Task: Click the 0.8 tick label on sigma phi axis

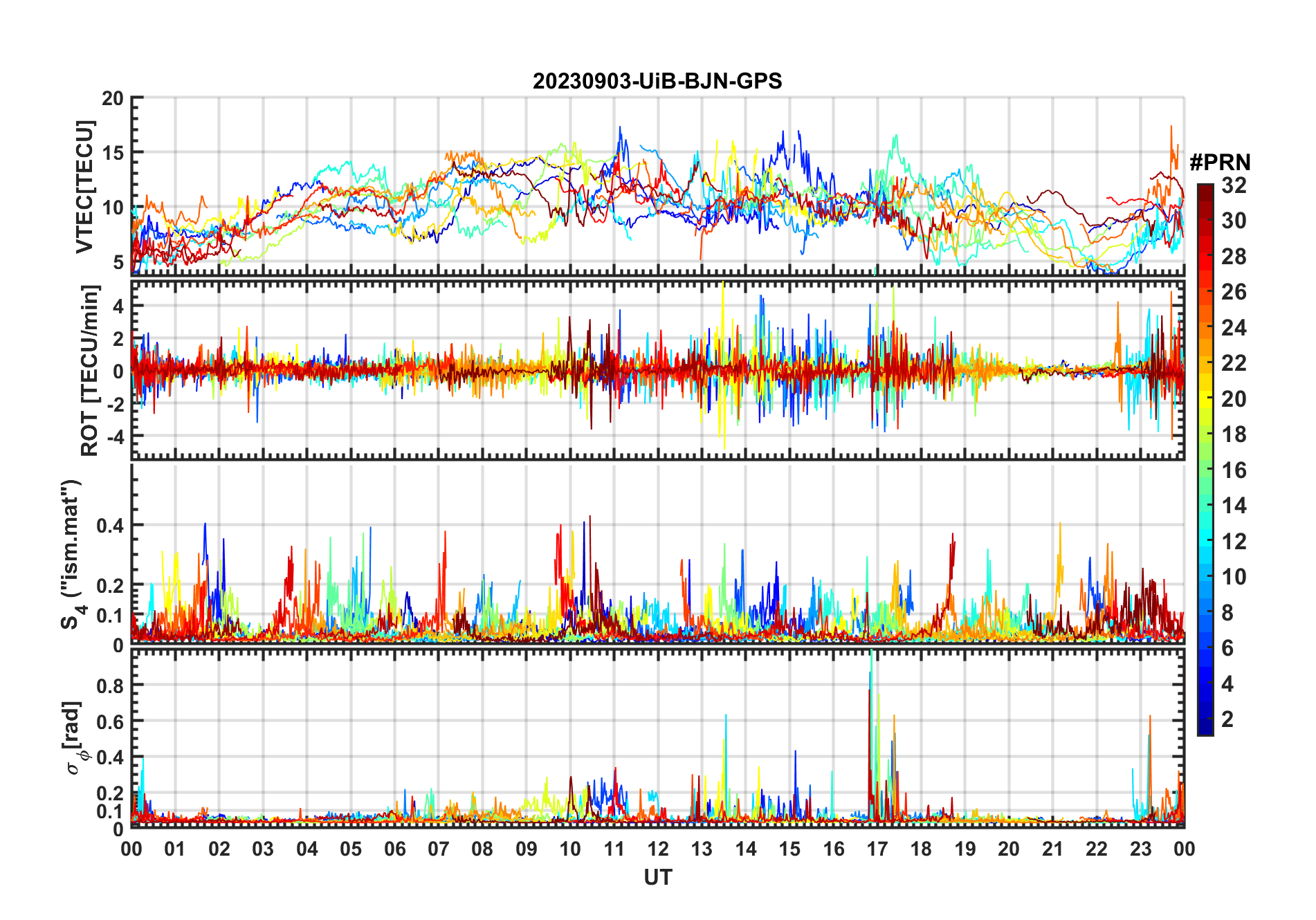Action: tap(111, 686)
